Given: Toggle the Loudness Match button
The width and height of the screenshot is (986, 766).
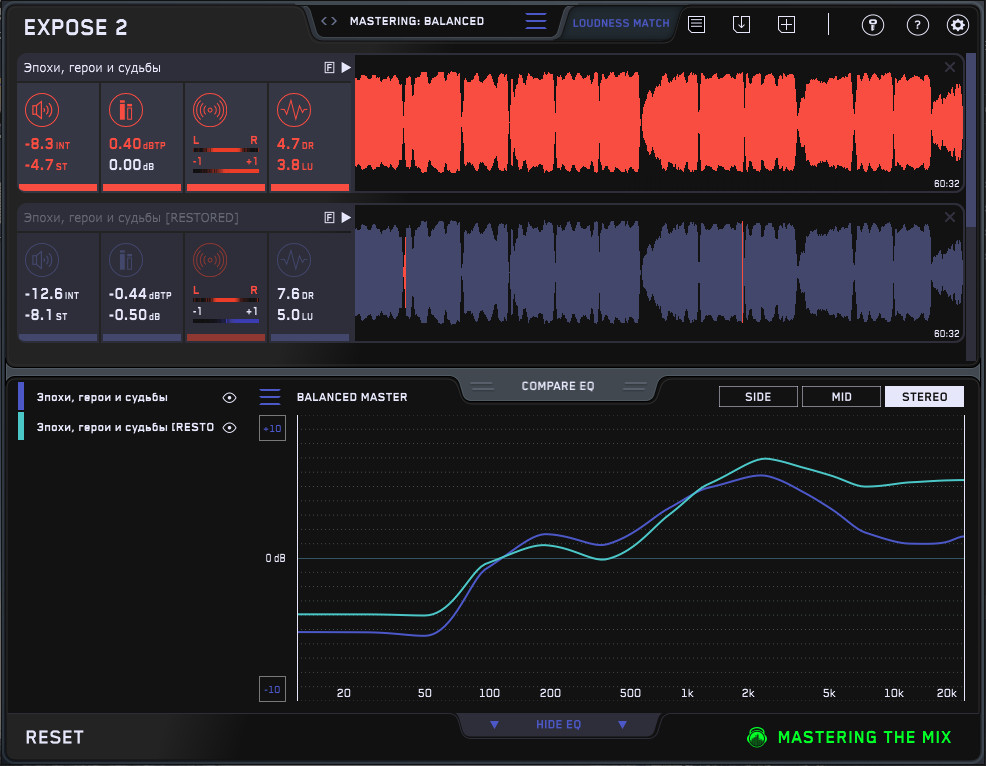Looking at the screenshot, I should pyautogui.click(x=620, y=23).
